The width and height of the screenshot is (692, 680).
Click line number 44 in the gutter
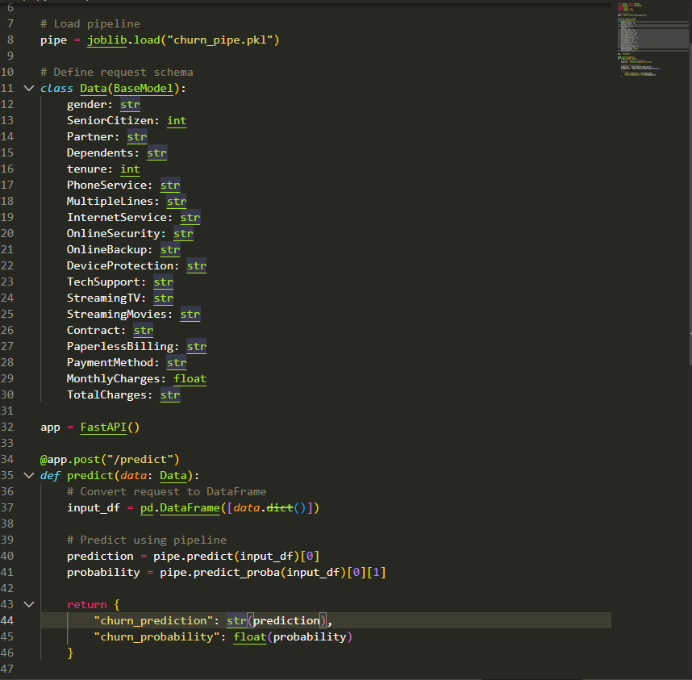click(8, 620)
